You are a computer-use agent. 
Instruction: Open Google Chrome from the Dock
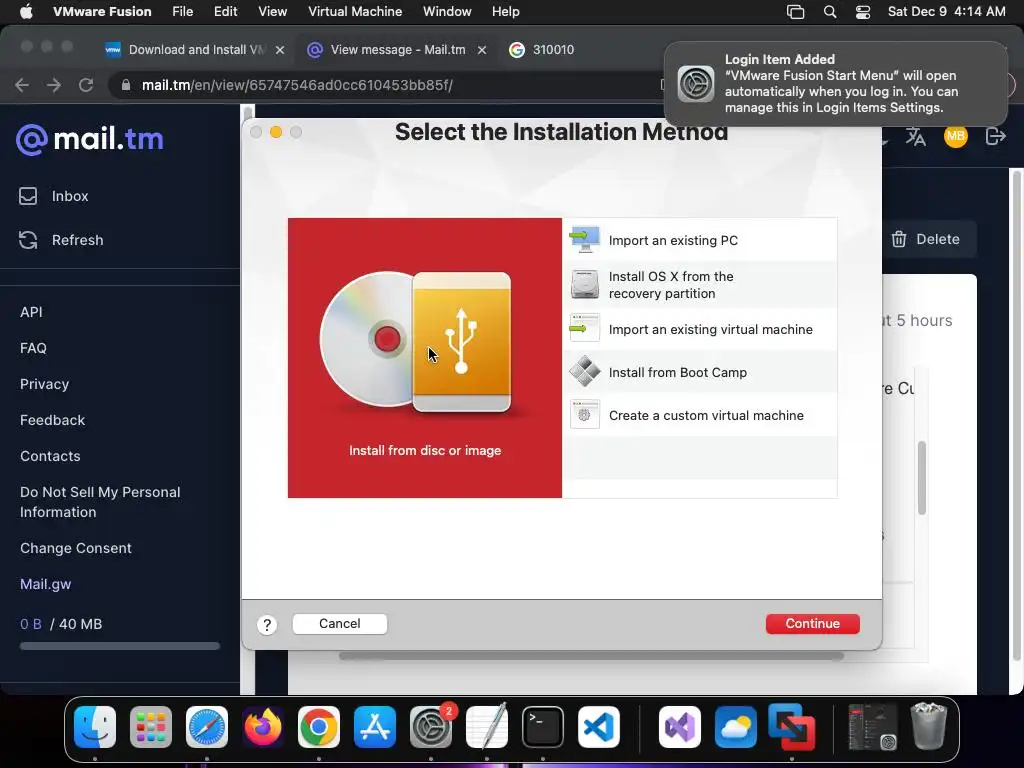[319, 727]
